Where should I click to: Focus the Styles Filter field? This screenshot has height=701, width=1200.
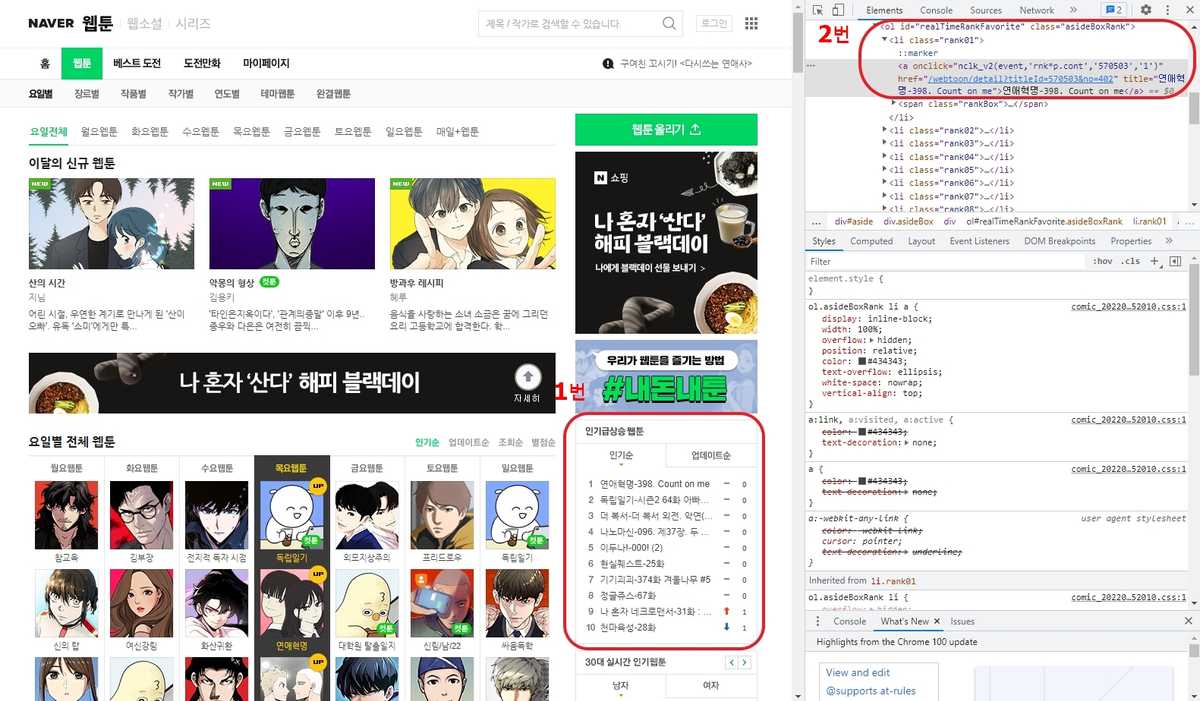click(x=945, y=261)
